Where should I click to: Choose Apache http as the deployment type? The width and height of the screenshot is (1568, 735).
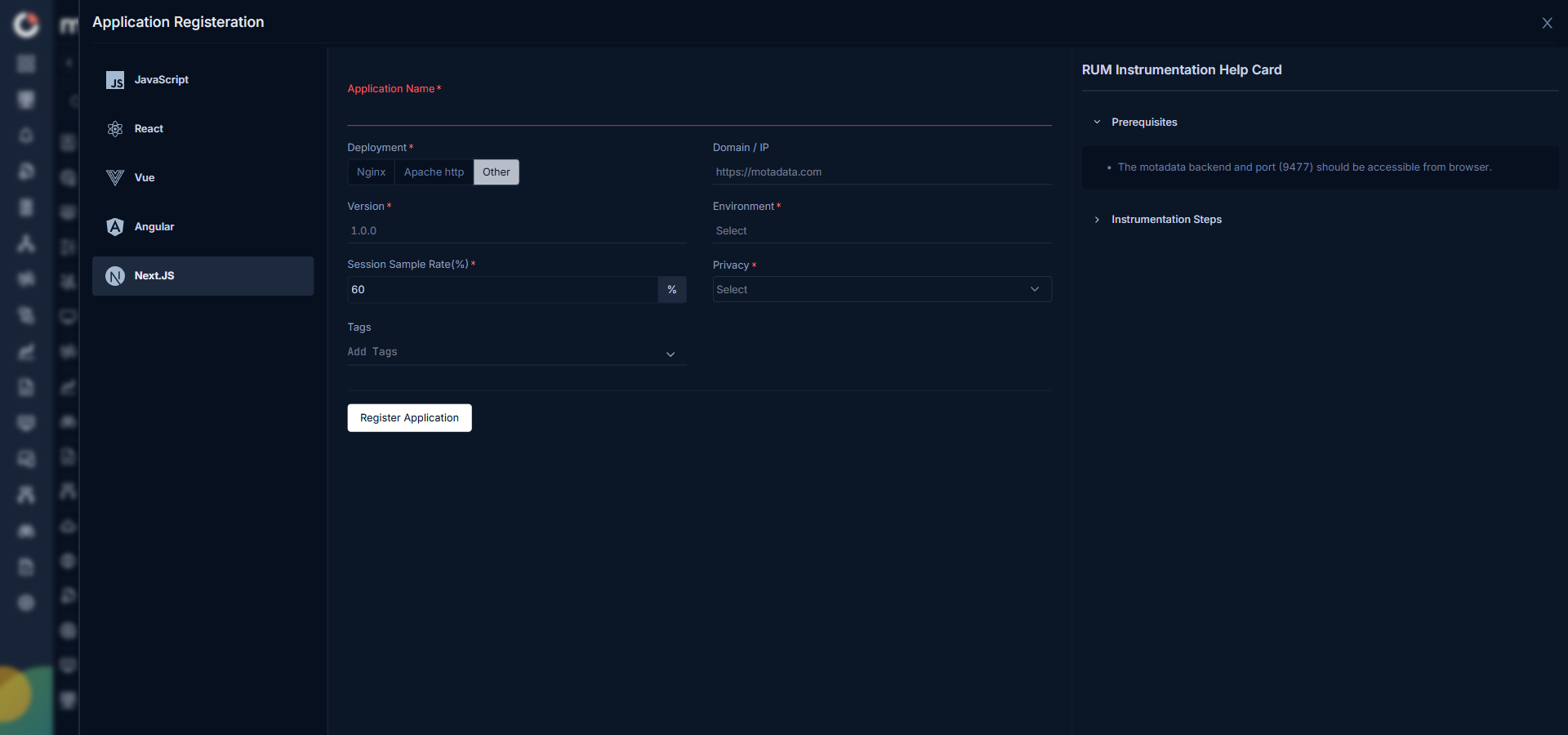point(434,172)
